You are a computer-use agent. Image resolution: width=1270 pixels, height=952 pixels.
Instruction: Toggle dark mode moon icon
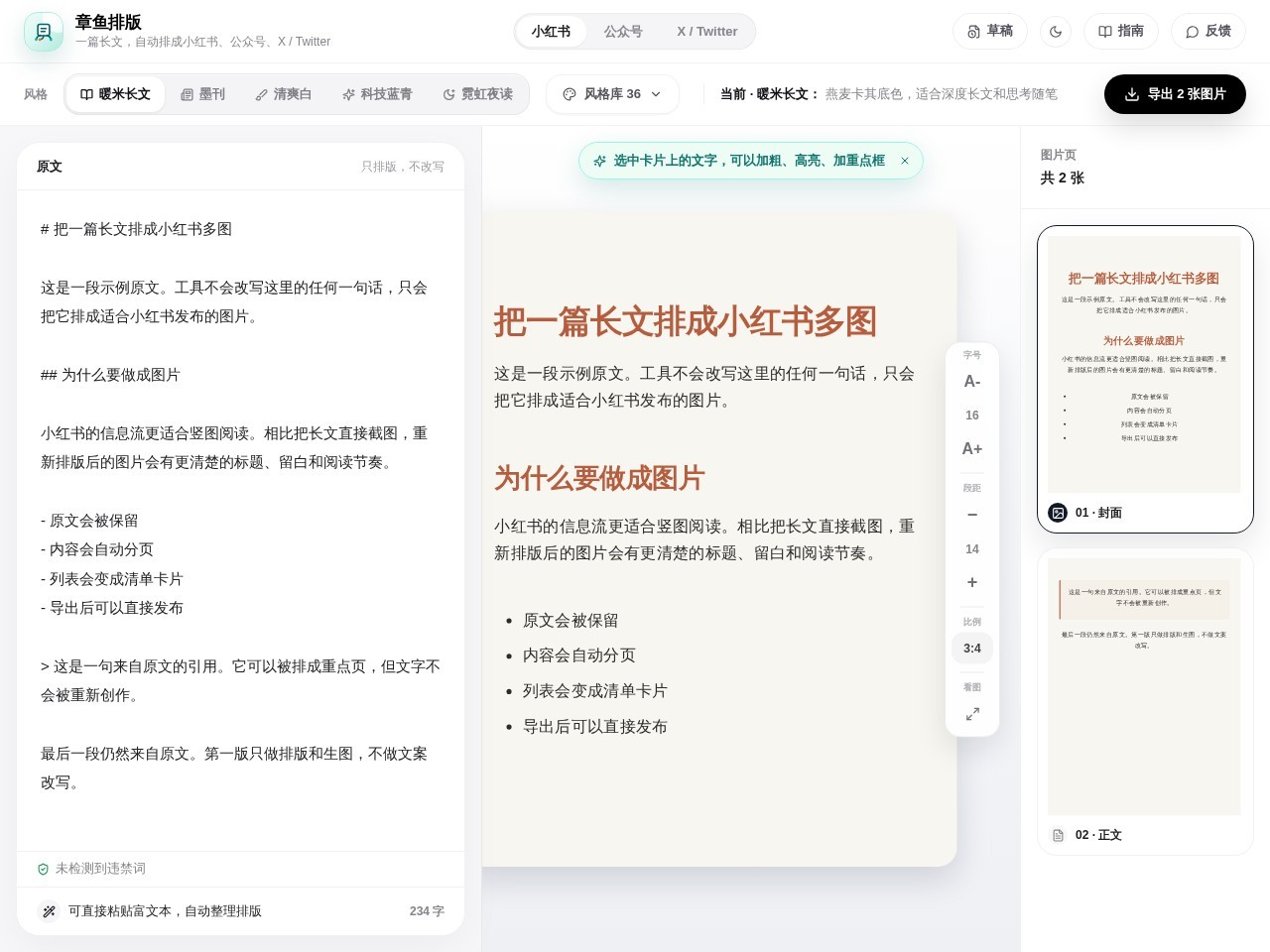[1056, 32]
